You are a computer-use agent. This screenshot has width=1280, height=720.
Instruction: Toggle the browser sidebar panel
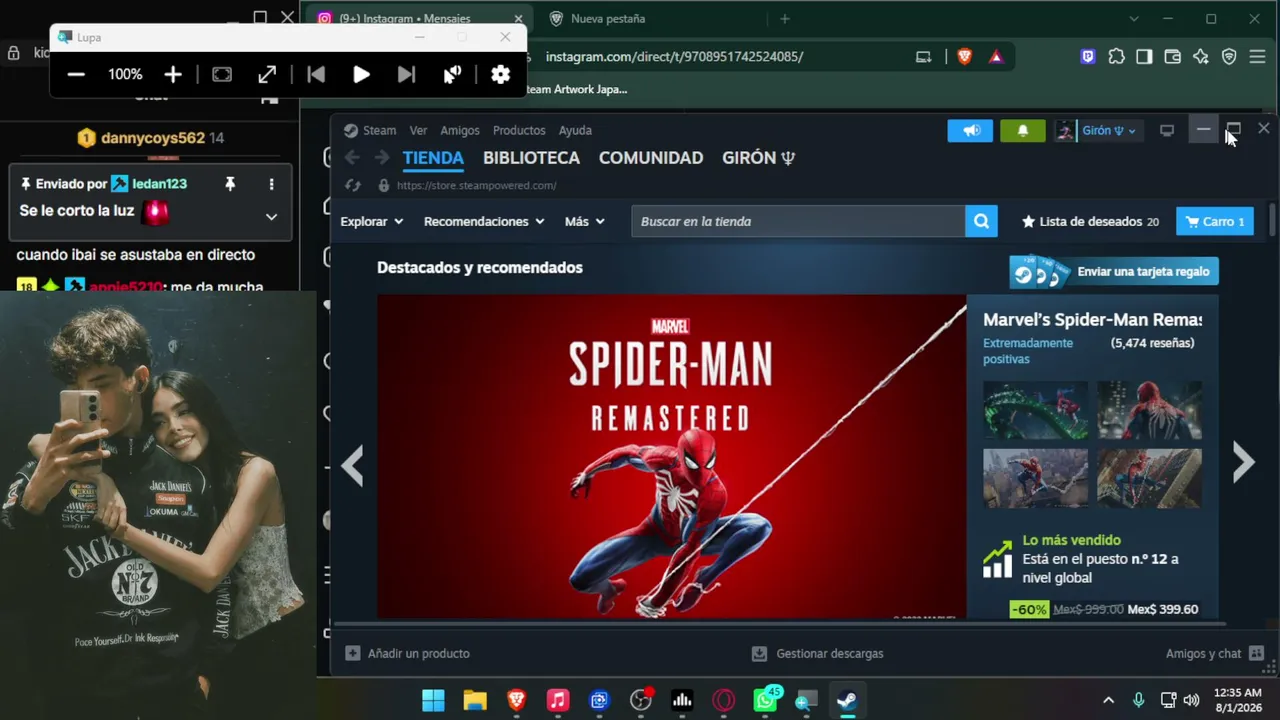point(1144,57)
